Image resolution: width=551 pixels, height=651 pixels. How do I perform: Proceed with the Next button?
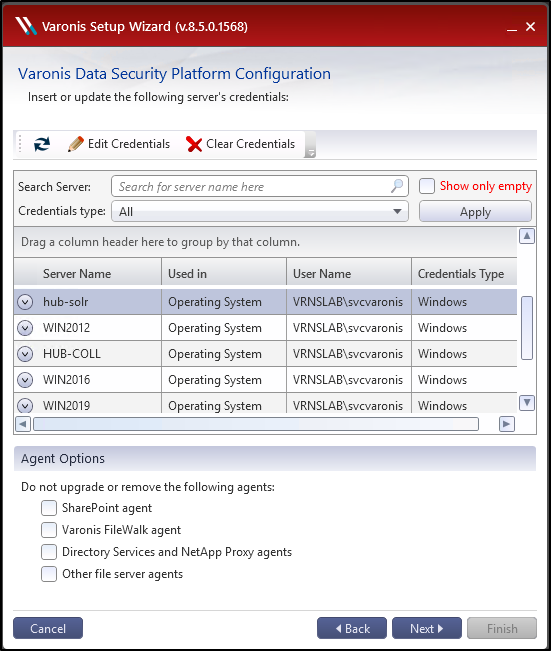point(426,628)
